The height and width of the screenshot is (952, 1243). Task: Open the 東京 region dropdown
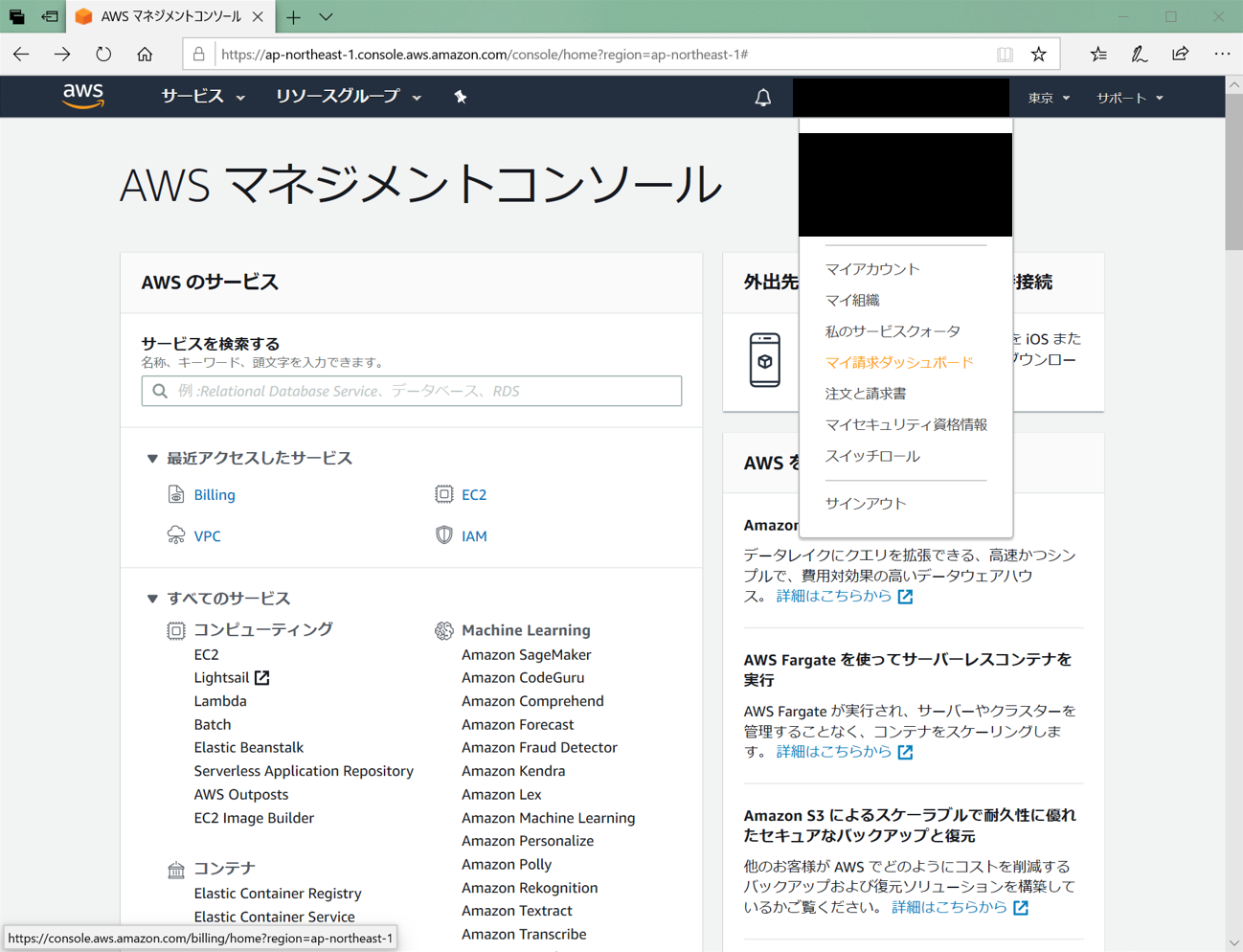tap(1049, 98)
